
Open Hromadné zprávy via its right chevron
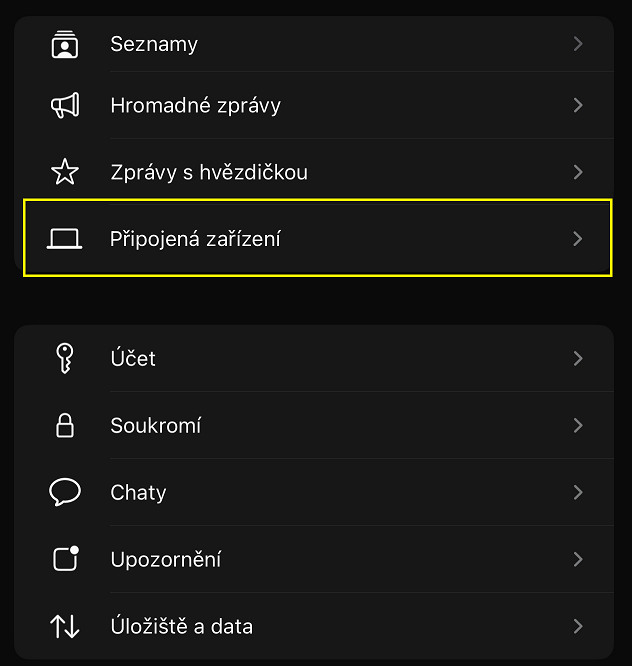coord(578,105)
